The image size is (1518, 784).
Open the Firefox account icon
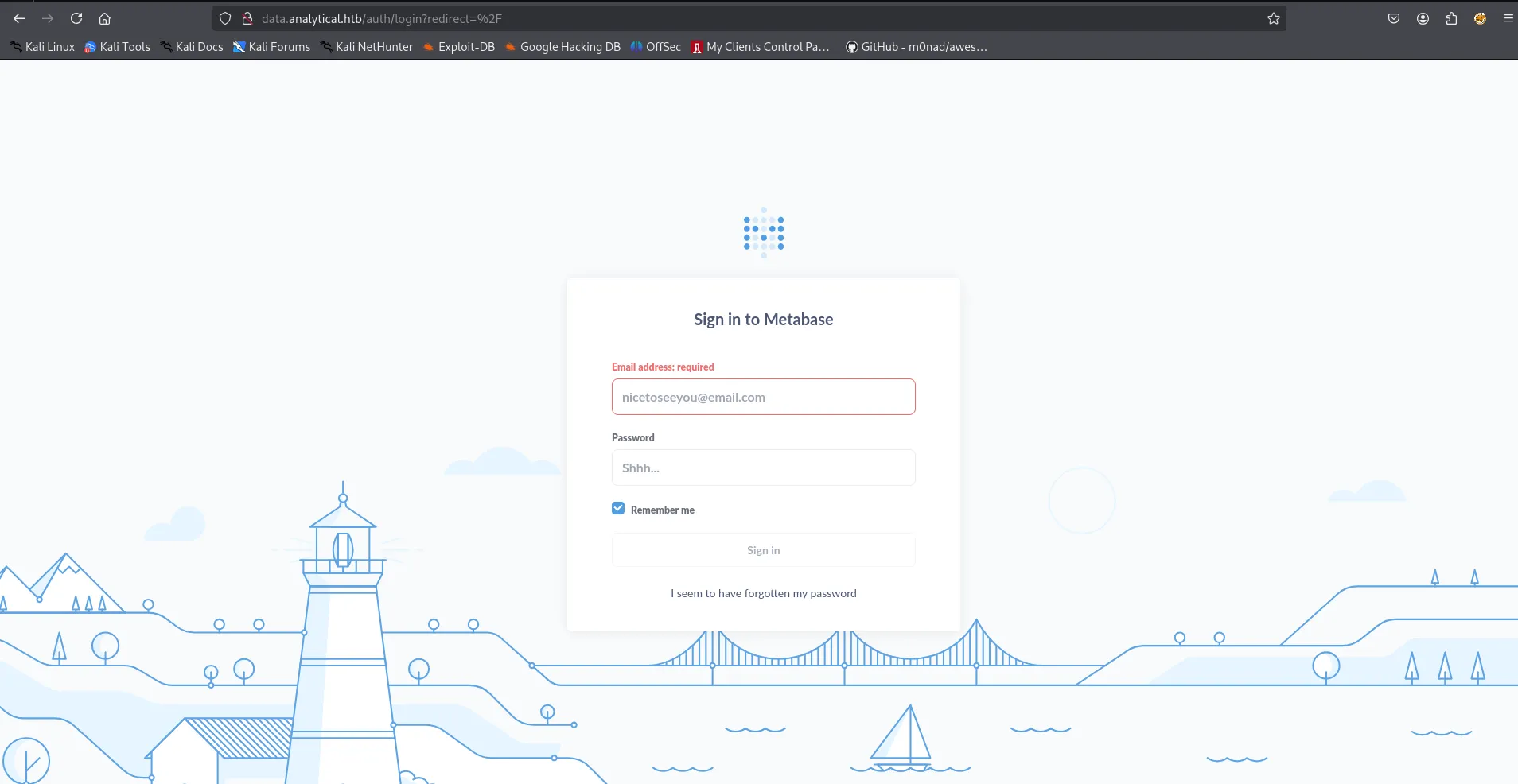pyautogui.click(x=1423, y=18)
